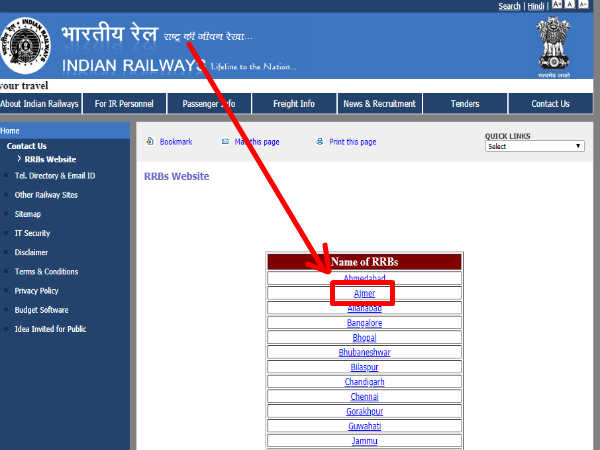Click the Indian Railways round logo
This screenshot has height=450, width=600.
[x=26, y=45]
